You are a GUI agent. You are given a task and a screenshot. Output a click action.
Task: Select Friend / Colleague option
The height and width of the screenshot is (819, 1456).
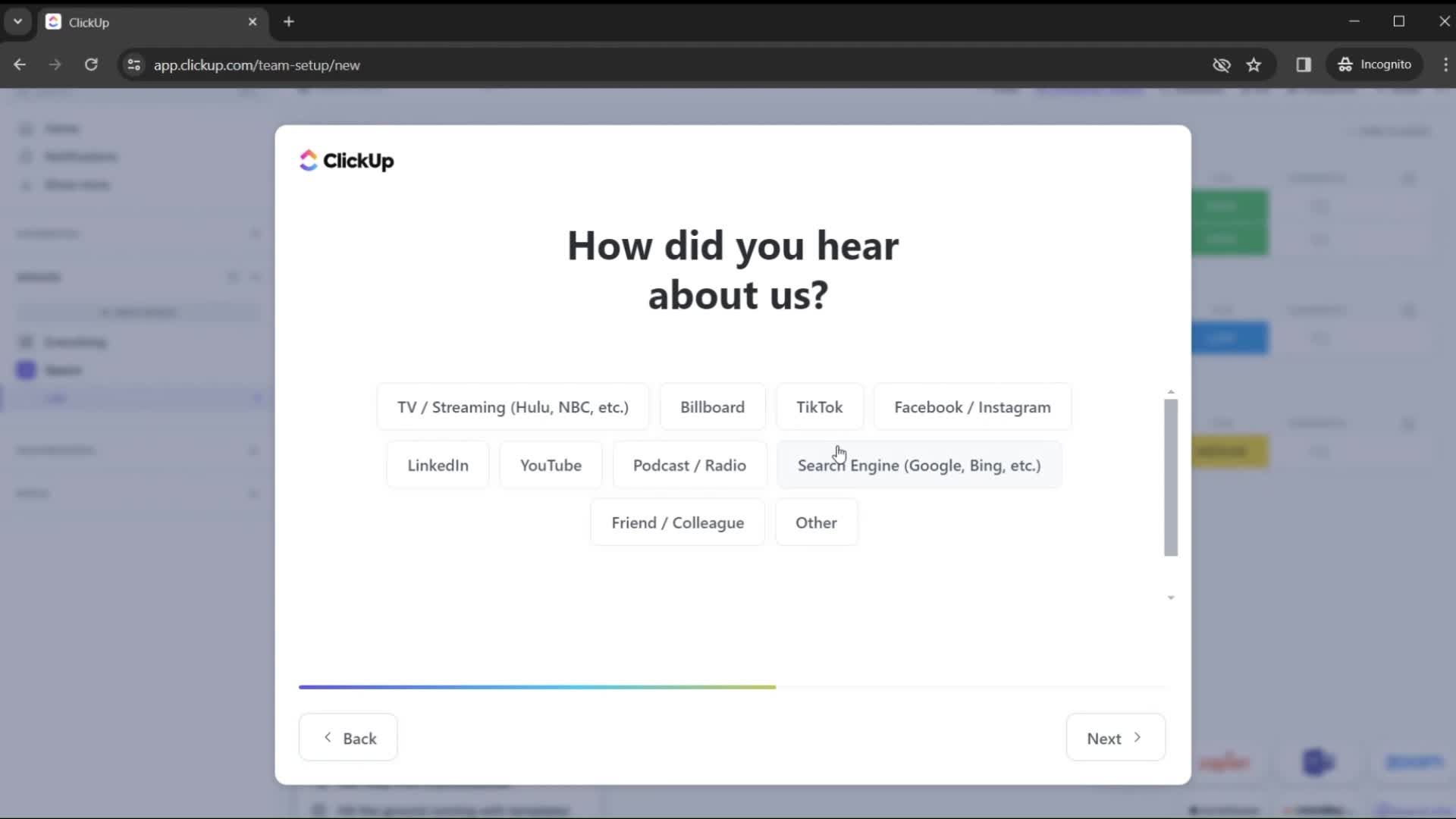click(678, 523)
